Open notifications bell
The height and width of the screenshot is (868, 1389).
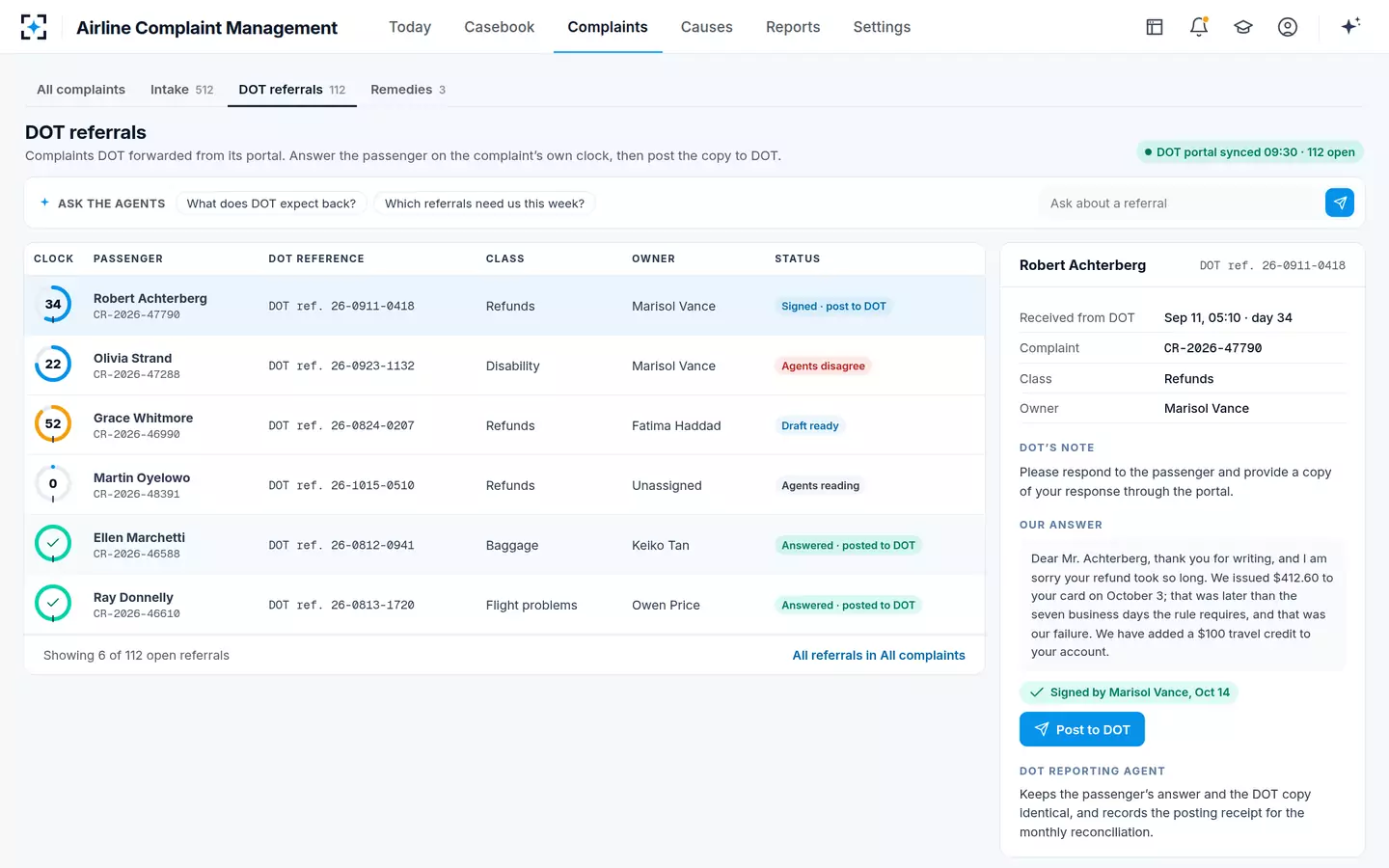(x=1199, y=27)
